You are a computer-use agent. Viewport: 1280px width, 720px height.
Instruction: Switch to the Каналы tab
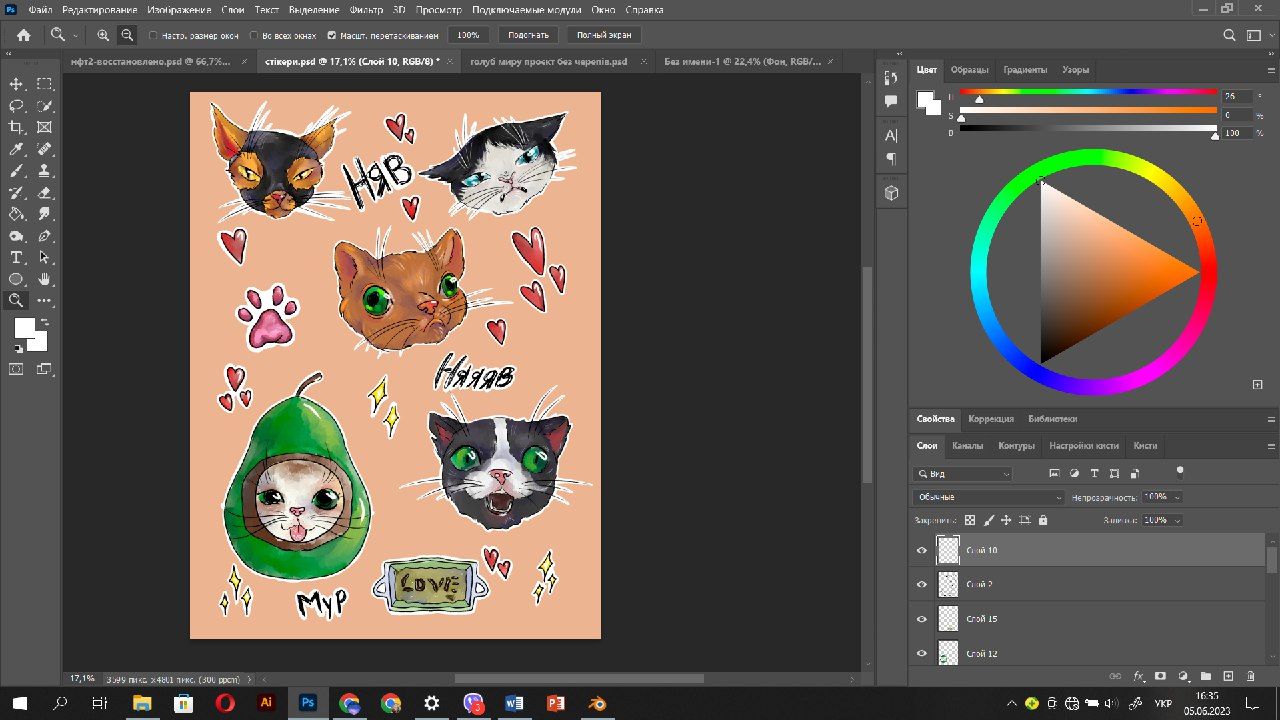point(967,446)
